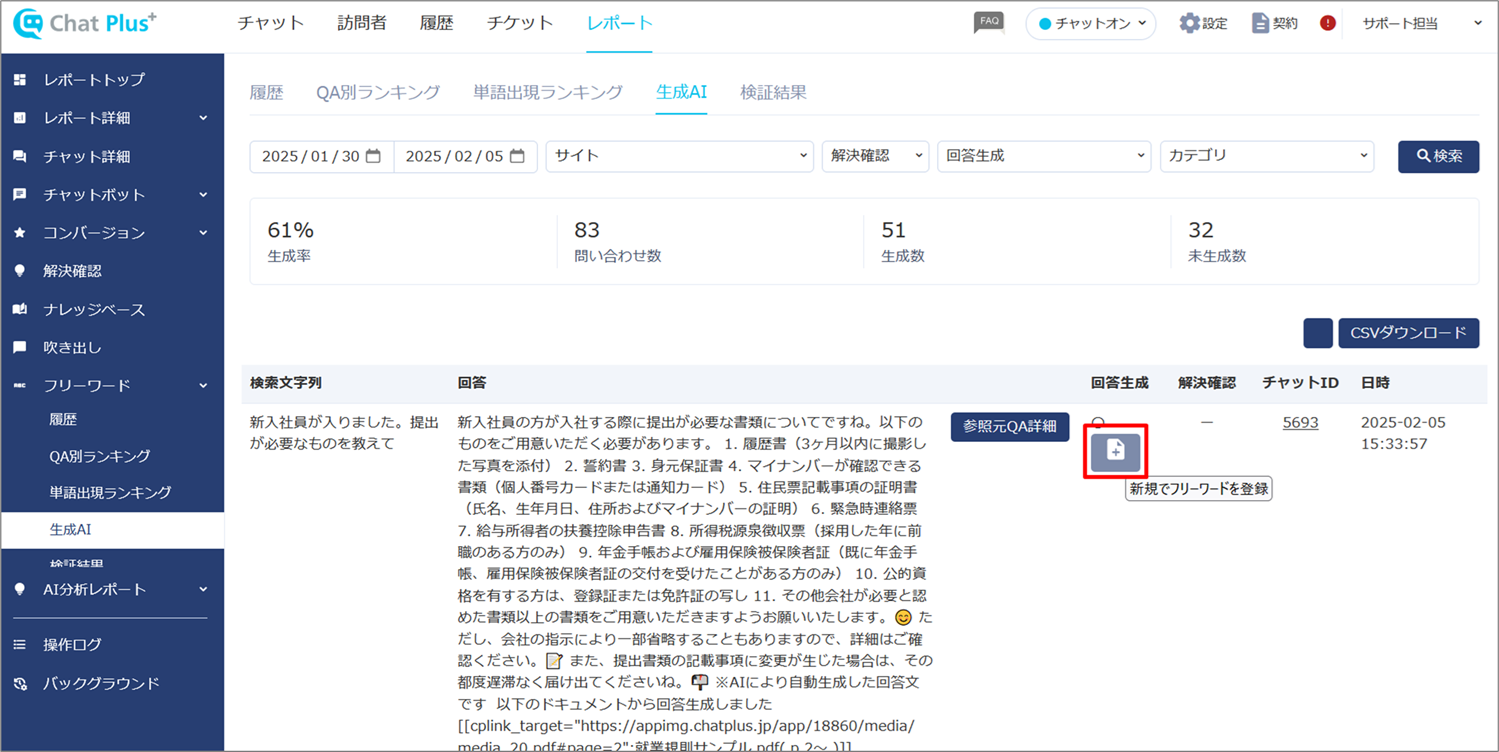The width and height of the screenshot is (1499, 752).
Task: Open the FAQ speech bubble icon
Action: pyautogui.click(x=988, y=22)
